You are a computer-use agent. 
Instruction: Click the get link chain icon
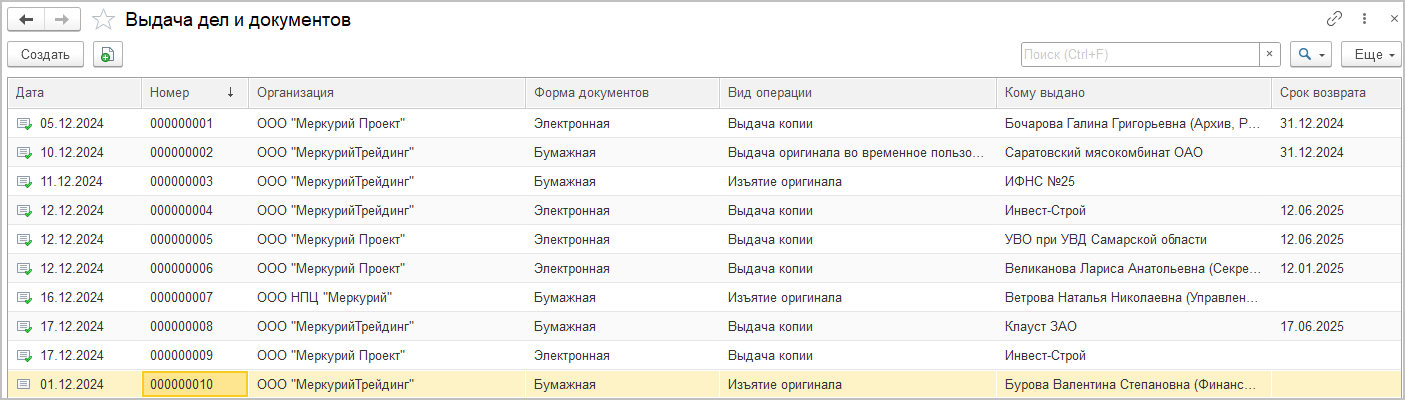click(1334, 19)
